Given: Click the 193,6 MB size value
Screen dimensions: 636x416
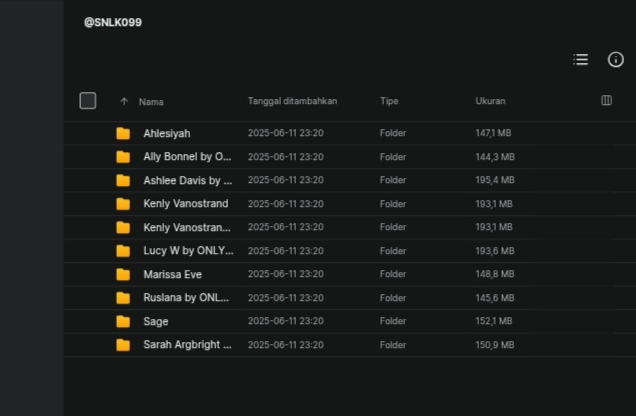Looking at the screenshot, I should pos(495,251).
